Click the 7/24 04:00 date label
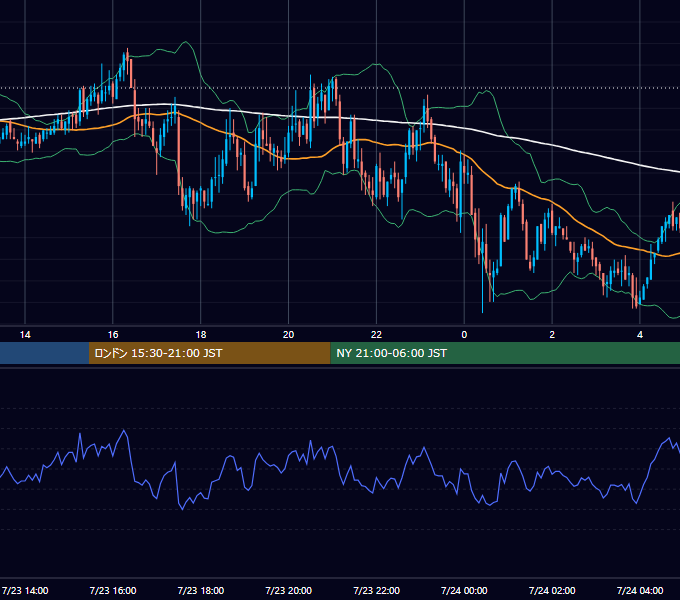 640,590
